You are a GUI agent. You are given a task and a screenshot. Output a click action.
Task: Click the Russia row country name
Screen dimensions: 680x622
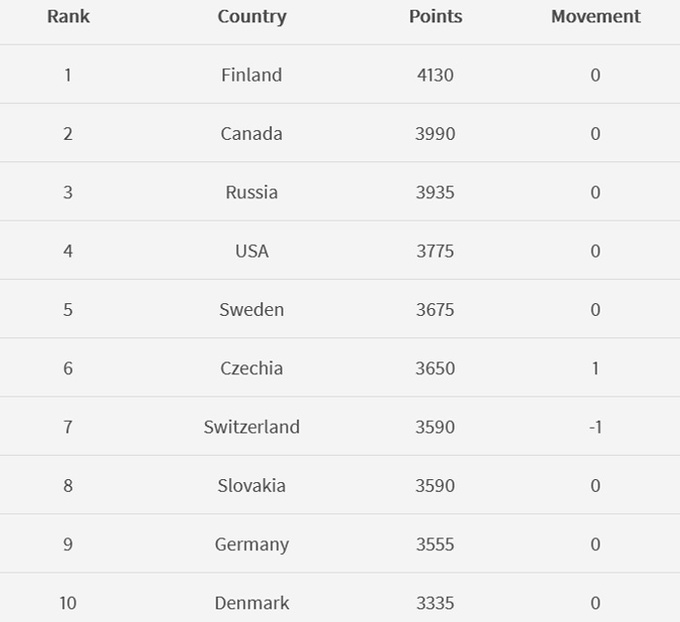pos(252,192)
